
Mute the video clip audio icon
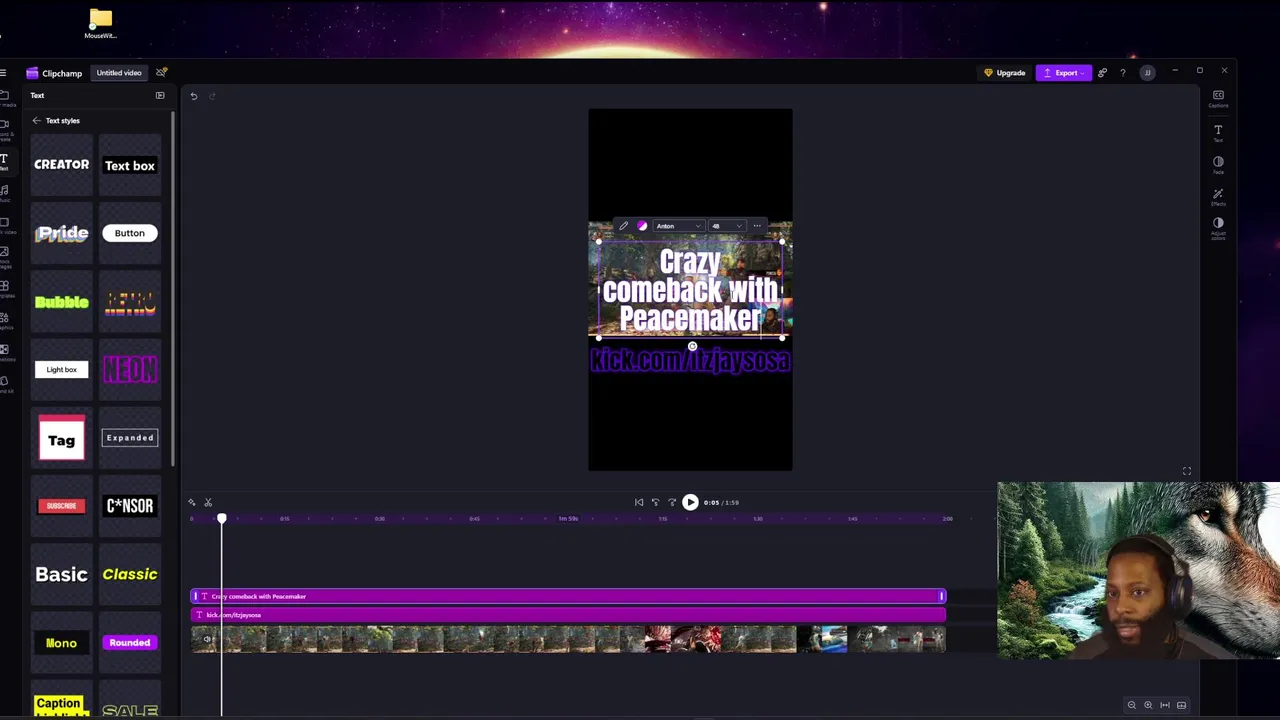click(x=208, y=639)
